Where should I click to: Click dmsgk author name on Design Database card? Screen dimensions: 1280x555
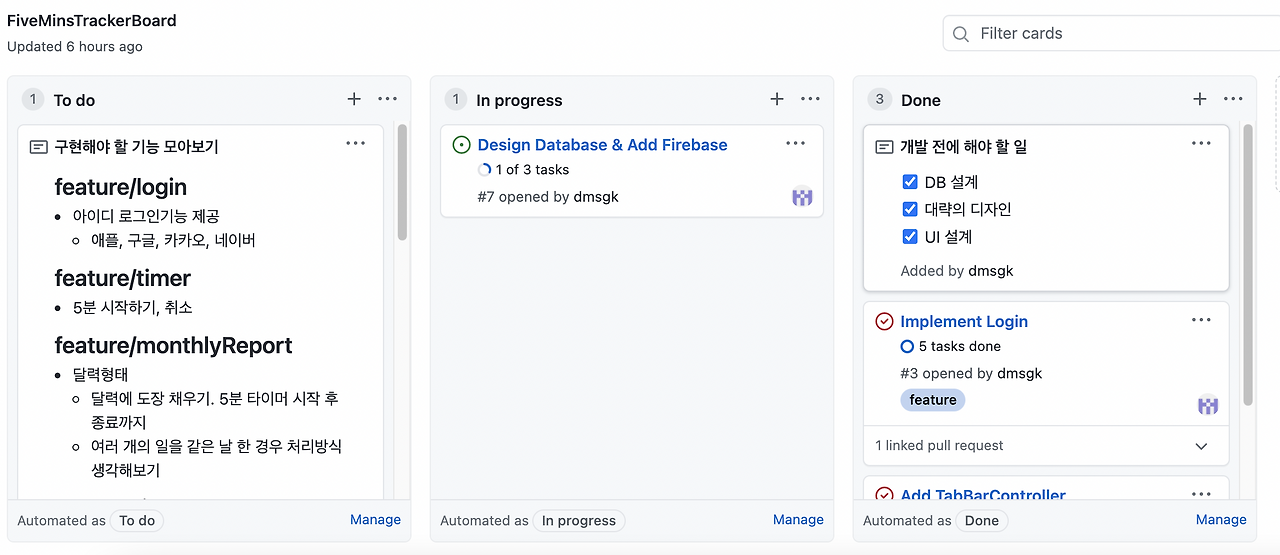tap(596, 197)
